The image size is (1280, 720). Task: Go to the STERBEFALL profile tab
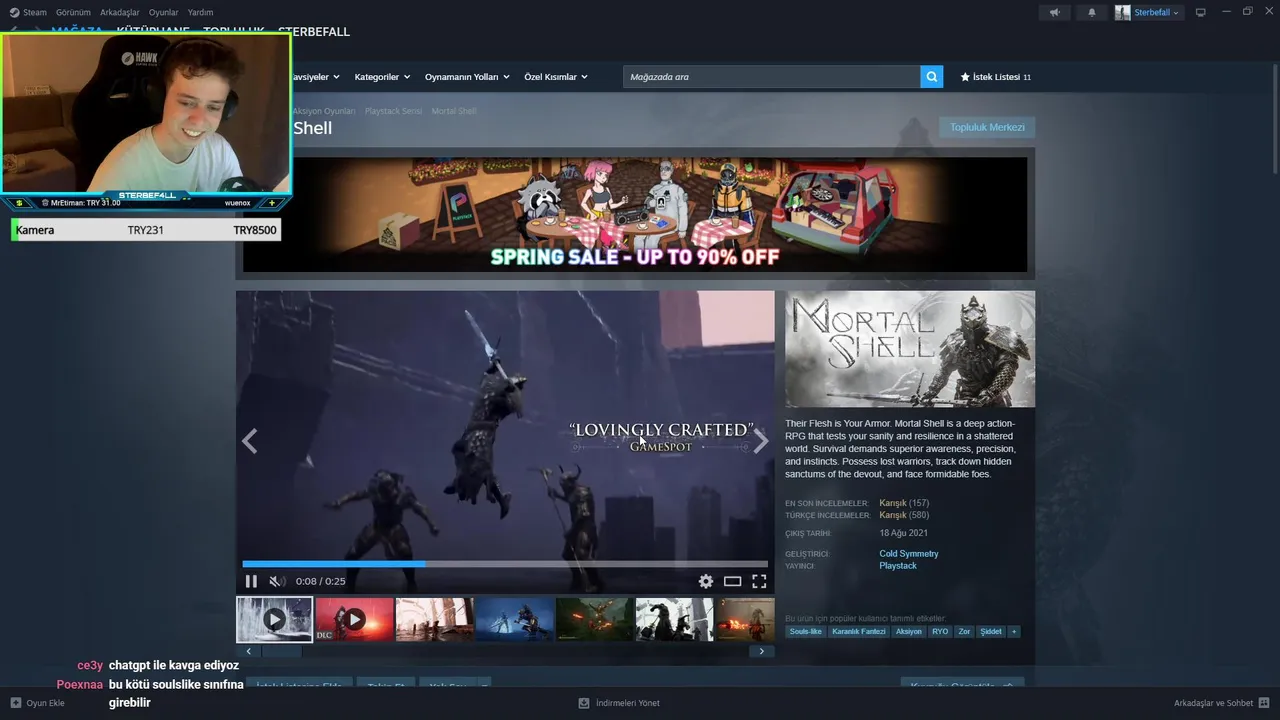(x=314, y=32)
